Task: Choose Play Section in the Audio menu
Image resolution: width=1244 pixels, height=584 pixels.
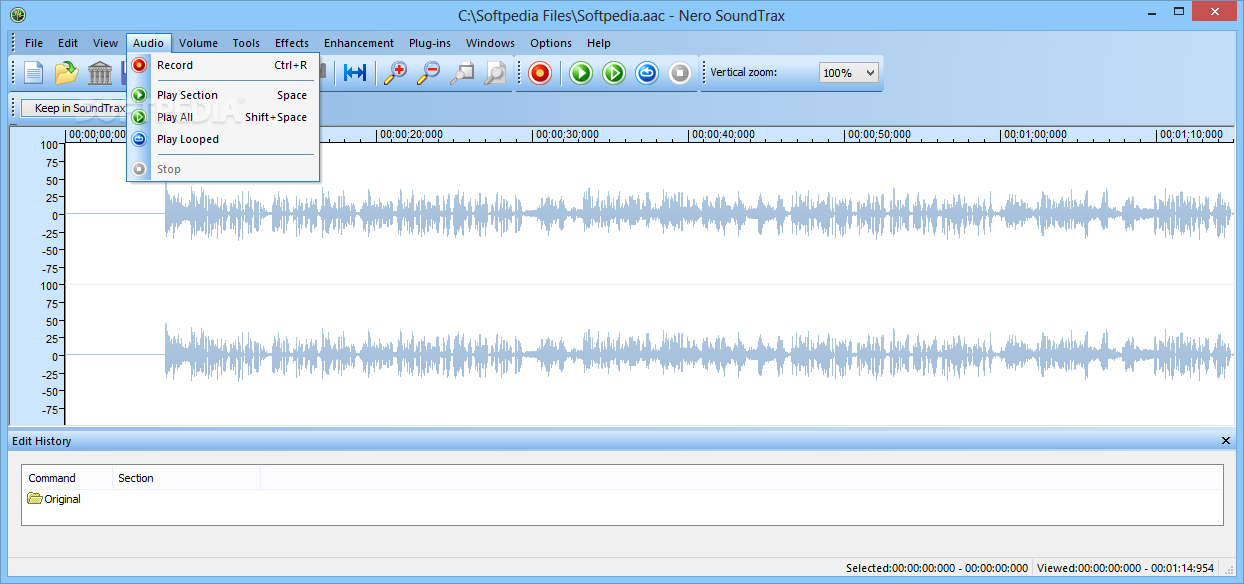Action: coord(223,95)
